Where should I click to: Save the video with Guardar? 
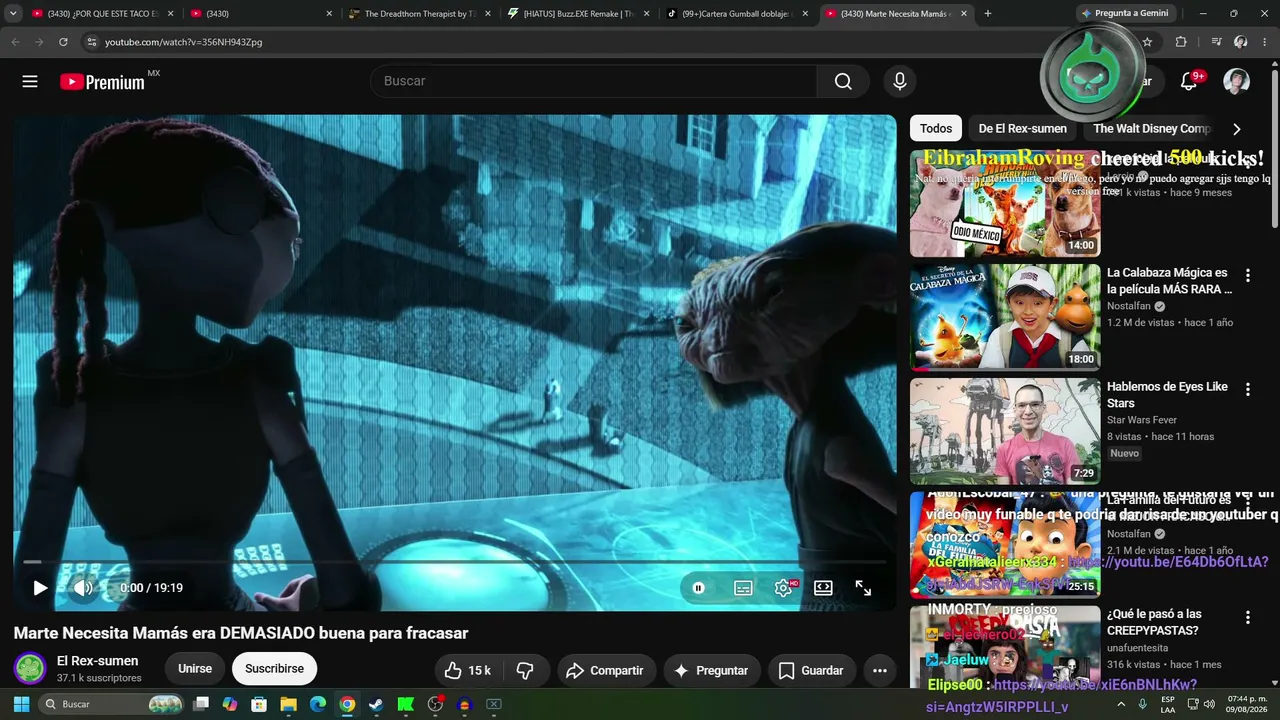click(x=811, y=670)
